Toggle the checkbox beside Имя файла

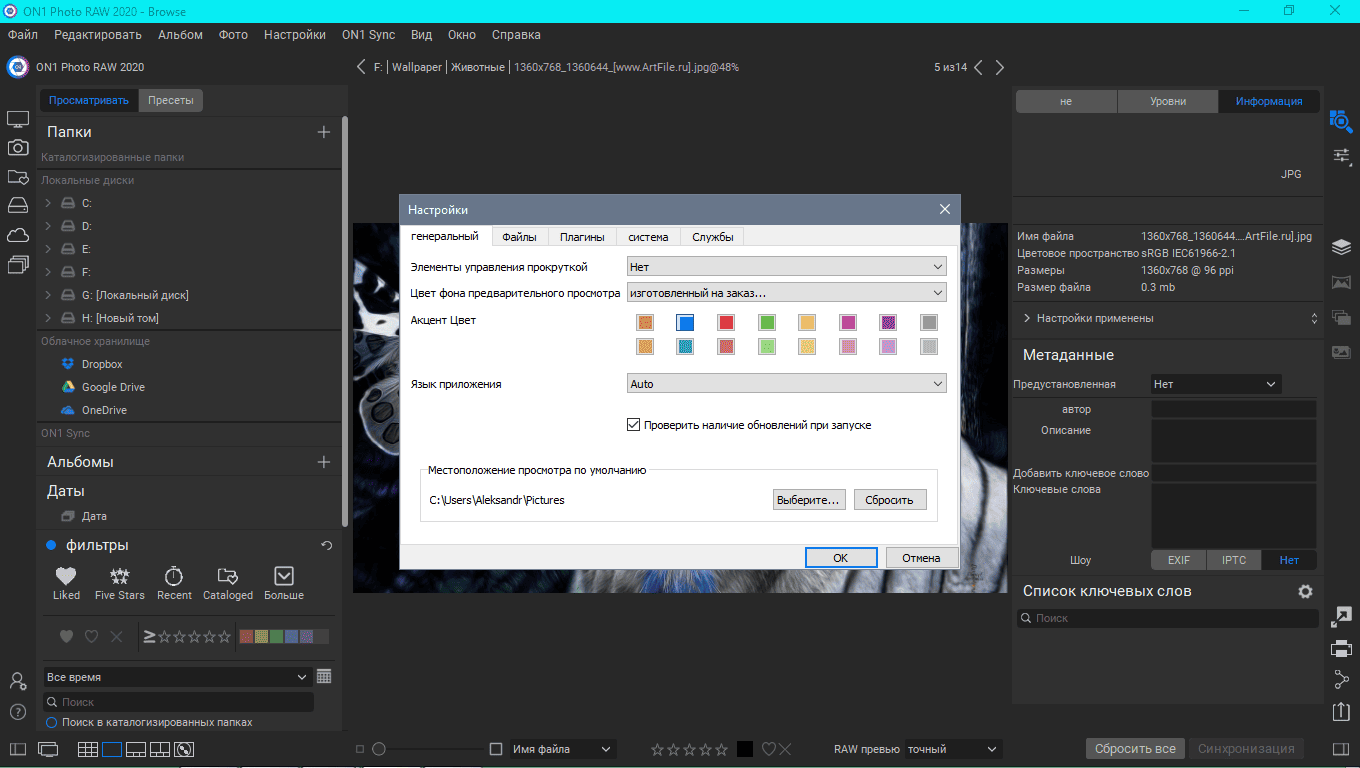point(496,749)
